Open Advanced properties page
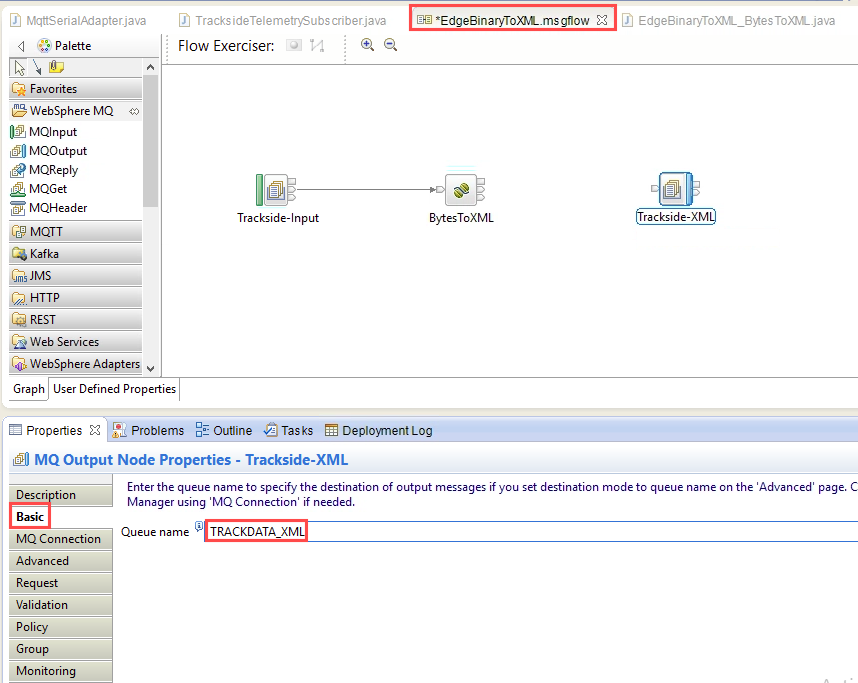 tap(61, 561)
